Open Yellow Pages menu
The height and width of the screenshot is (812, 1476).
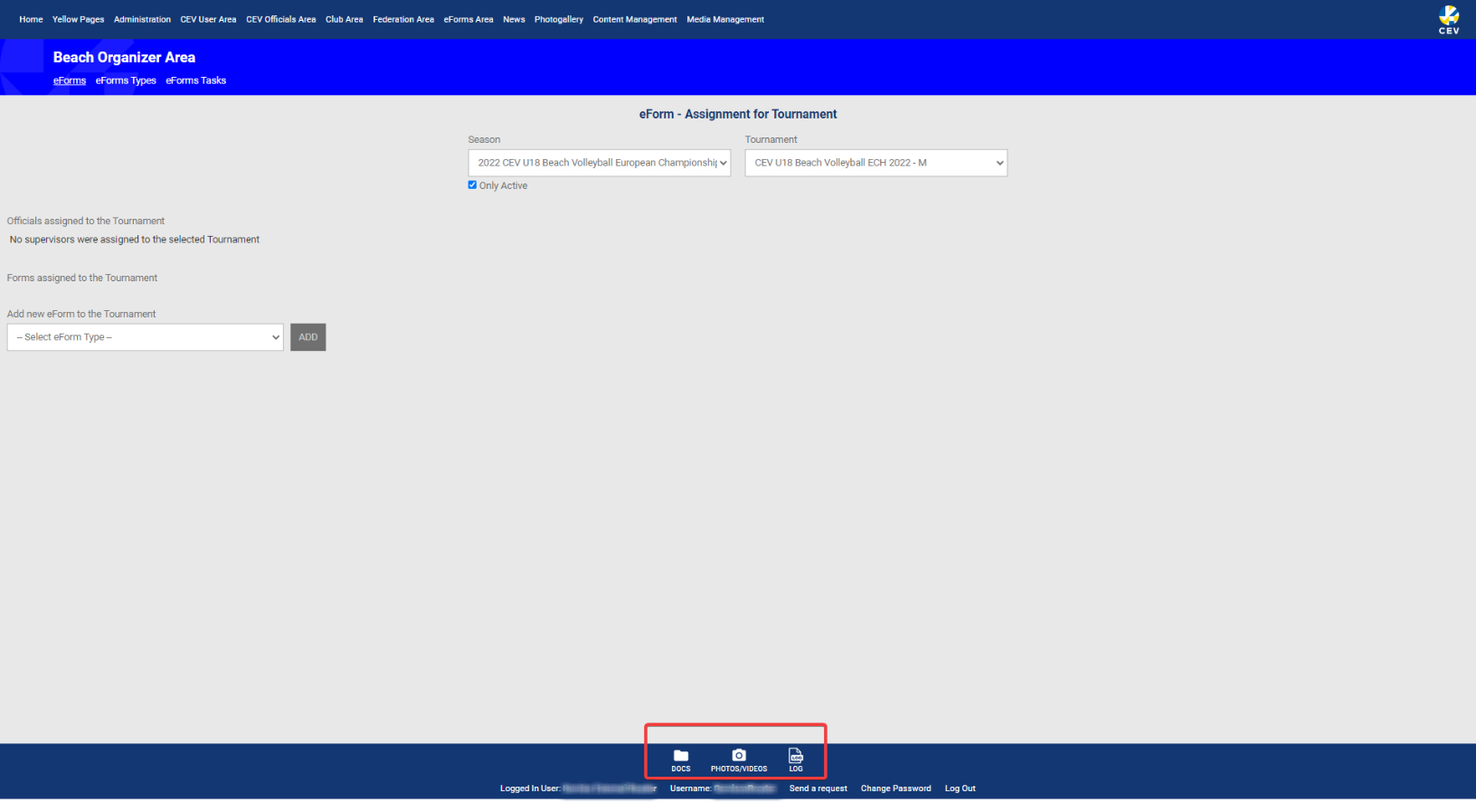point(78,19)
